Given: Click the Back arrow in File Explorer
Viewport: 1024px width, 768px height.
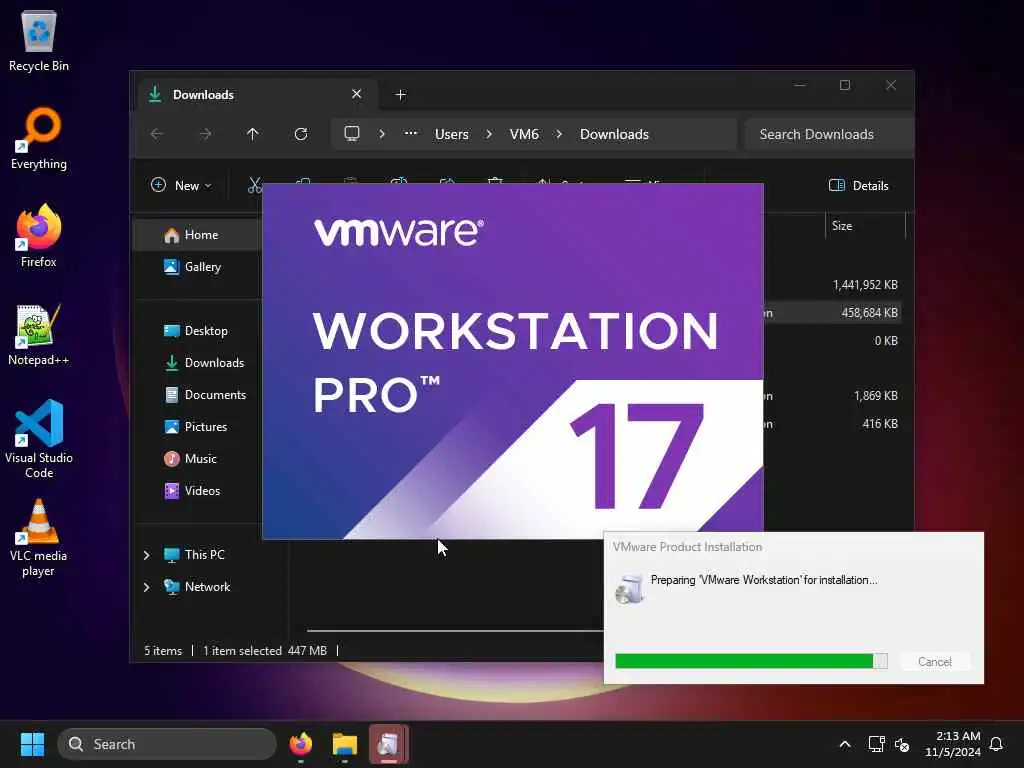Looking at the screenshot, I should [157, 134].
